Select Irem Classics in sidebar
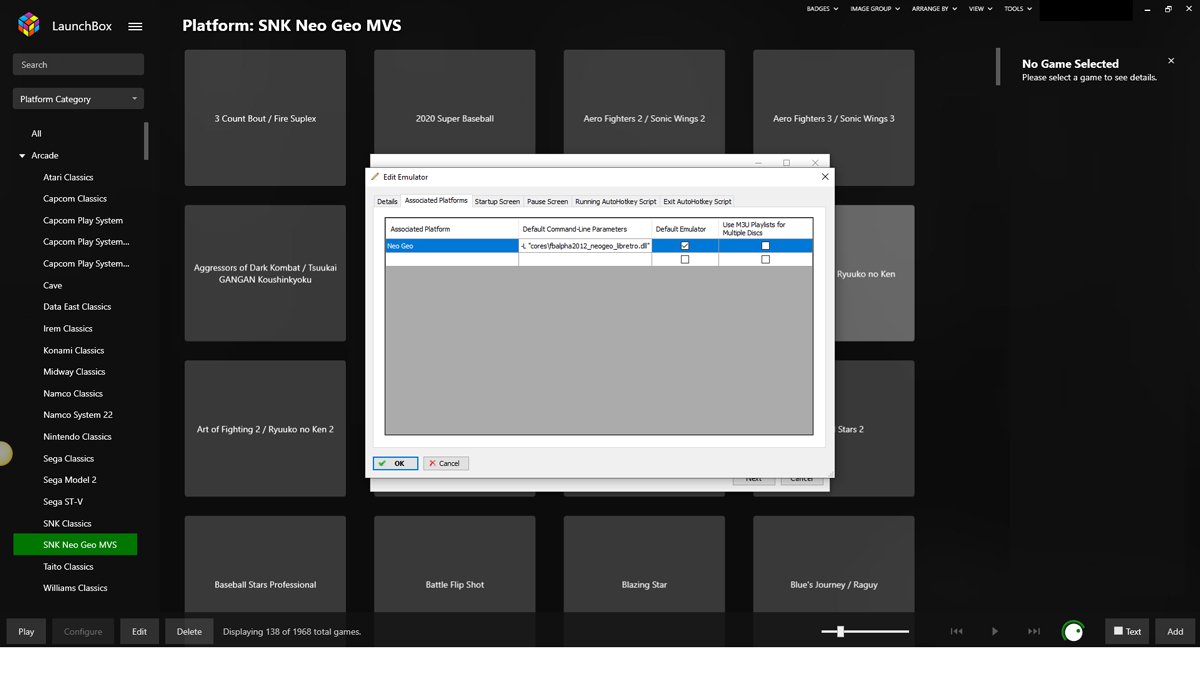 (67, 329)
